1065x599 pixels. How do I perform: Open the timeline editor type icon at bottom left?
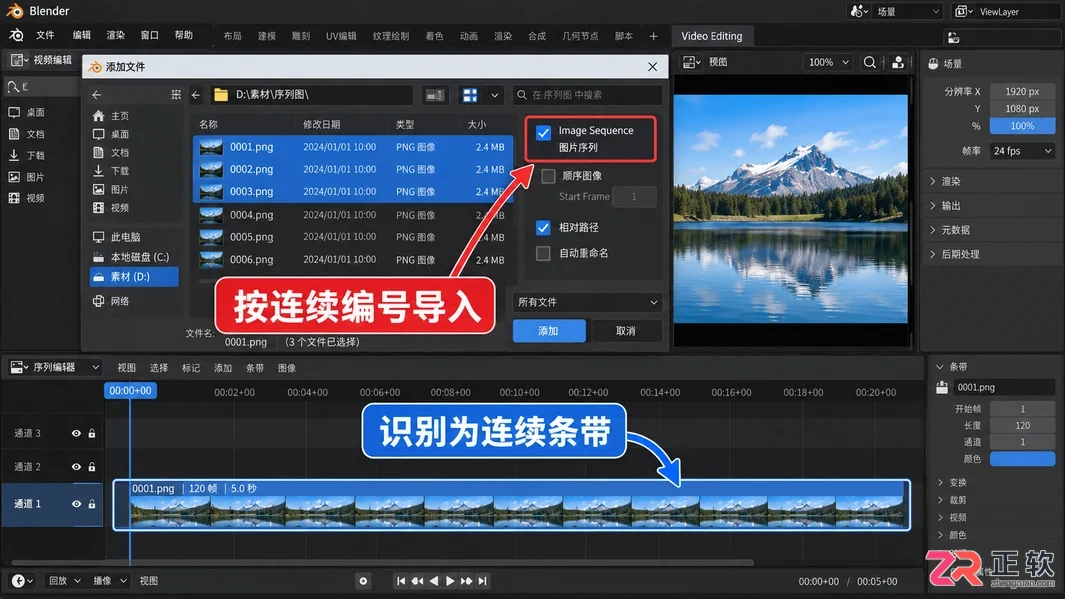click(x=22, y=581)
